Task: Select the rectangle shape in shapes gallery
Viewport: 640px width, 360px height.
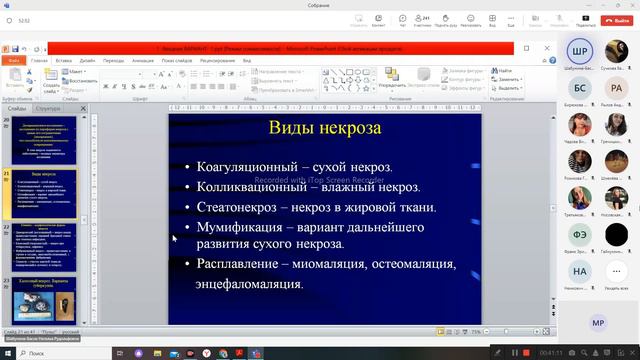Action: 350,72
